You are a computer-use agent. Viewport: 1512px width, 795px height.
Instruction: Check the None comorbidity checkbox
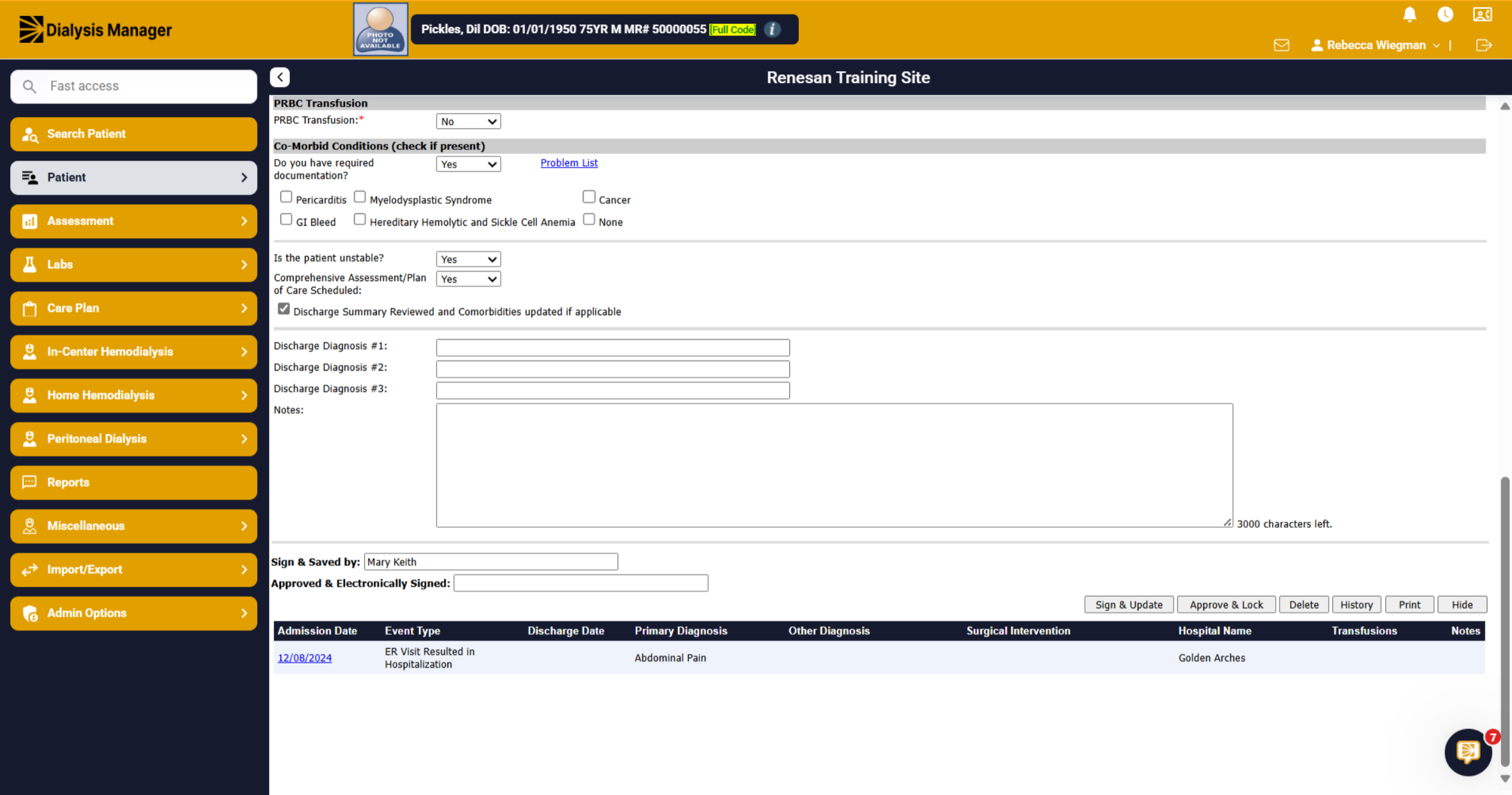pos(589,219)
